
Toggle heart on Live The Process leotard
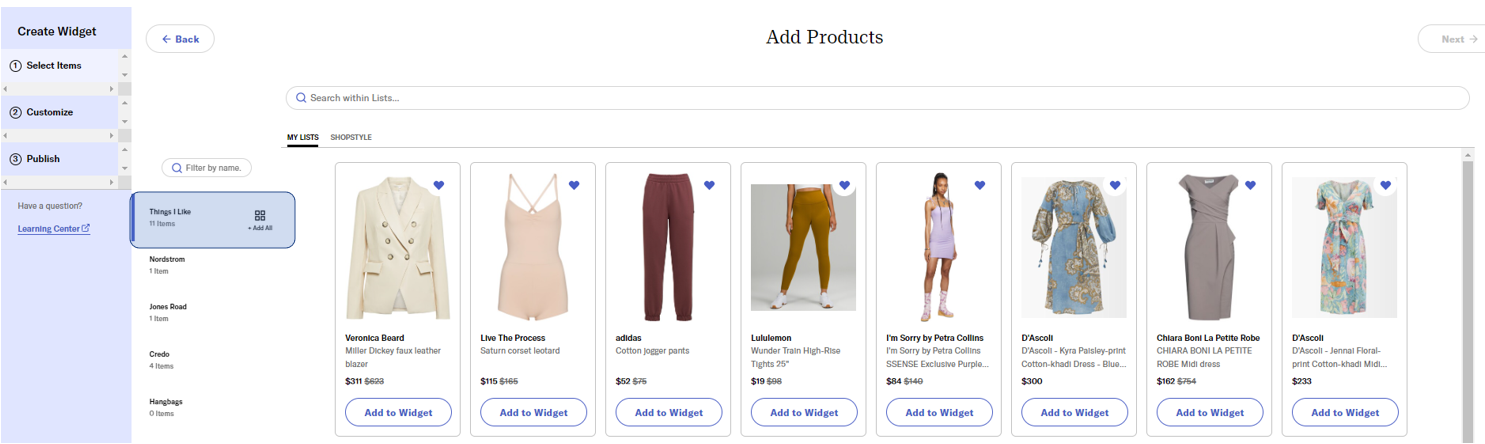(x=574, y=185)
